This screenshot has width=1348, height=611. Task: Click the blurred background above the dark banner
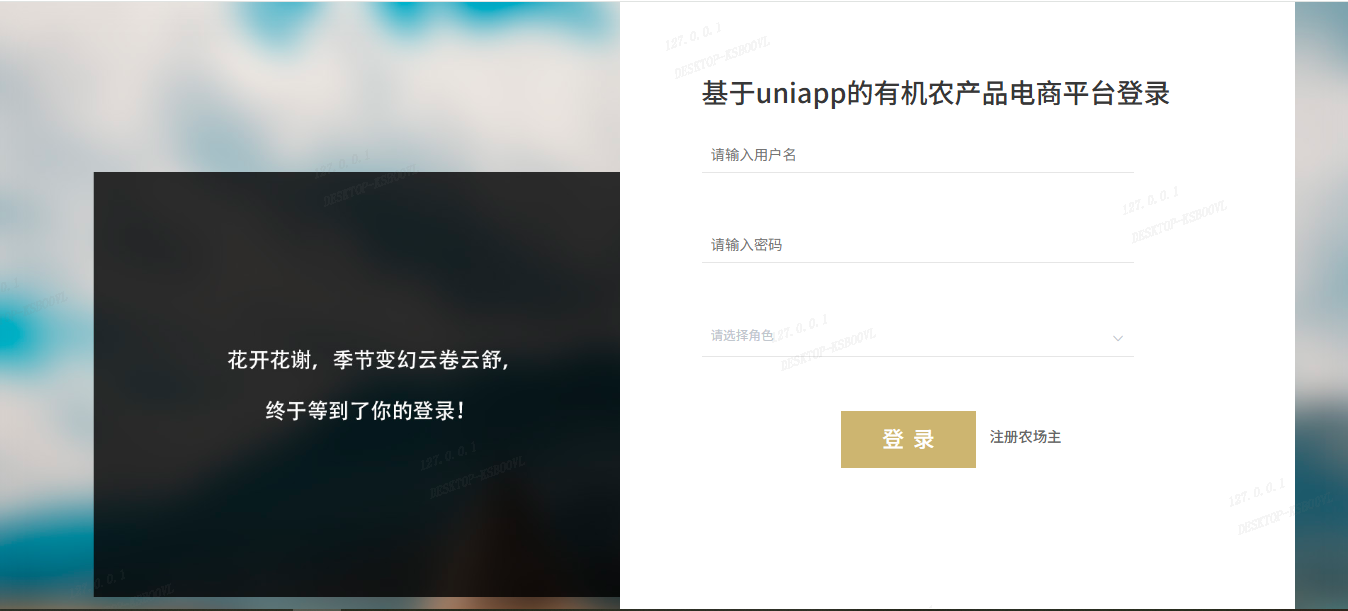click(310, 85)
